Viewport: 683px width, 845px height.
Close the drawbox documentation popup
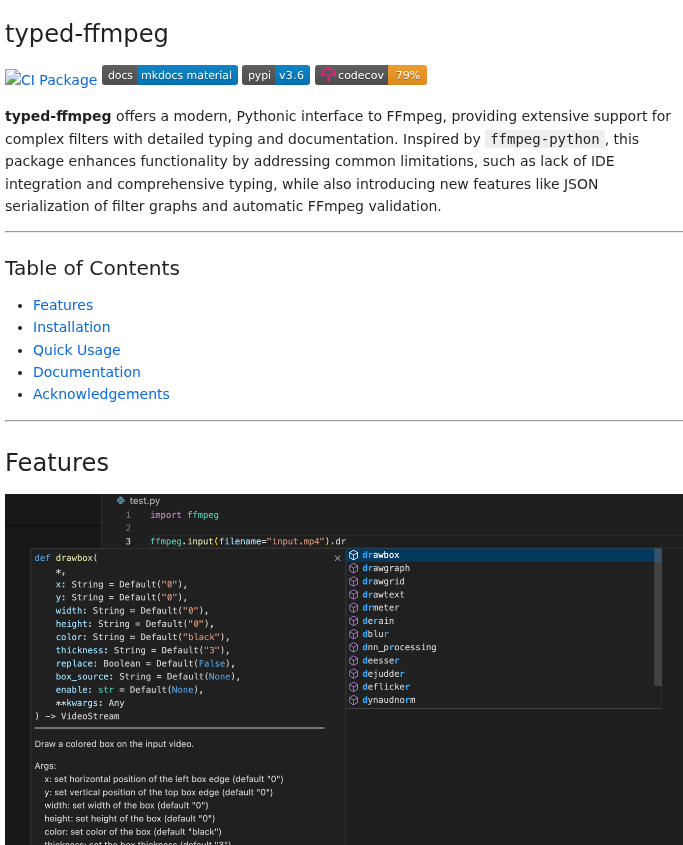click(x=337, y=558)
